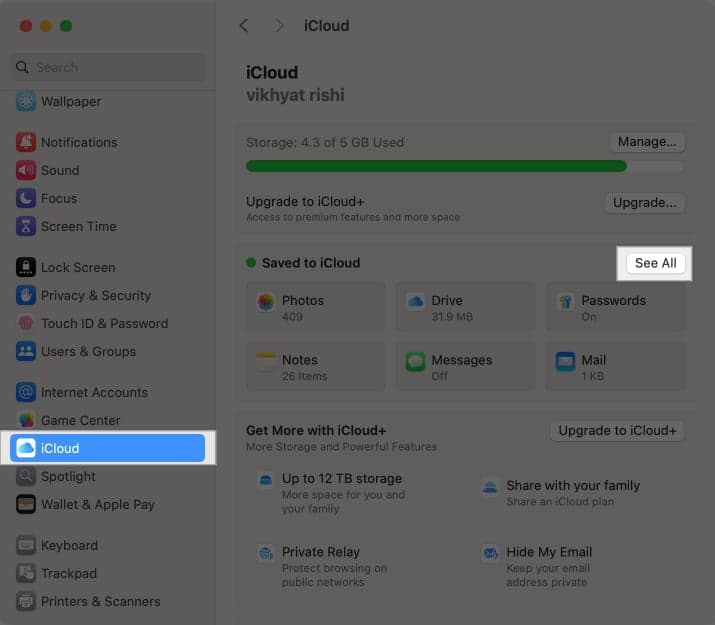Click the Manage... storage button
This screenshot has height=625, width=715.
click(x=647, y=142)
